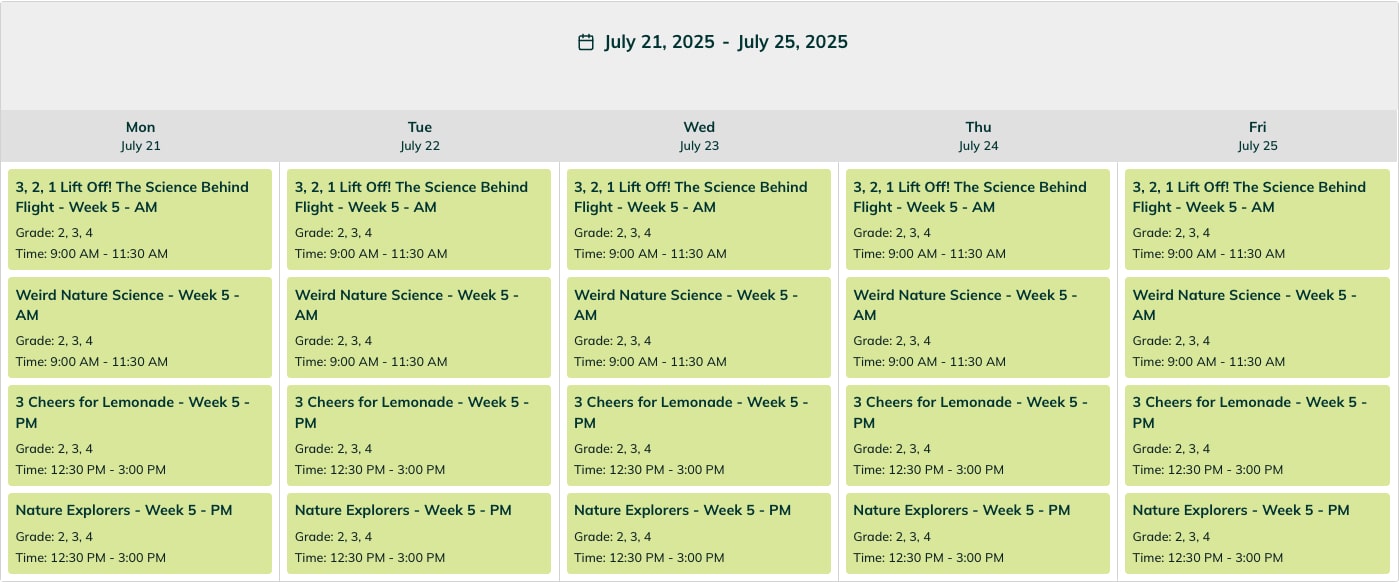Select the July 21, 2025 start date
Image resolution: width=1399 pixels, height=582 pixels.
[x=659, y=42]
